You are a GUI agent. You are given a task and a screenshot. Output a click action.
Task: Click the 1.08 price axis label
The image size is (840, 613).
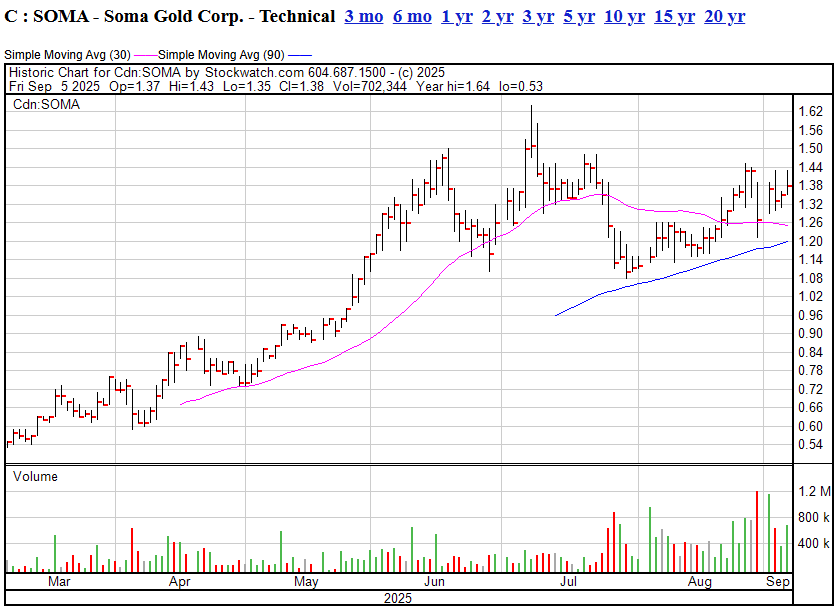point(811,278)
